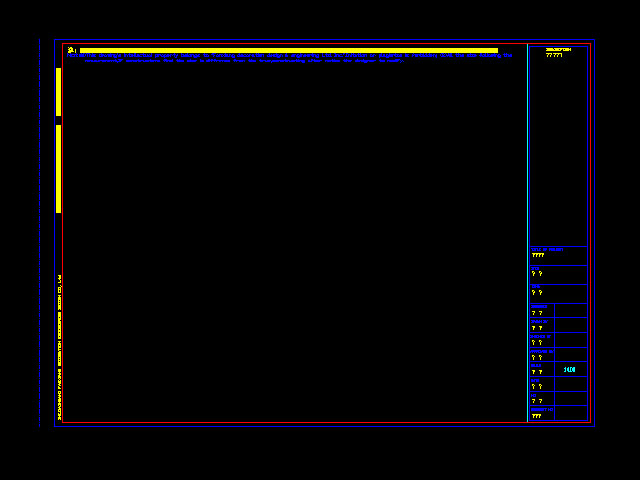Screen dimensions: 640x480
Task: Click the second yellow field under TITLE OF PROJECT value
Action: tap(537, 274)
